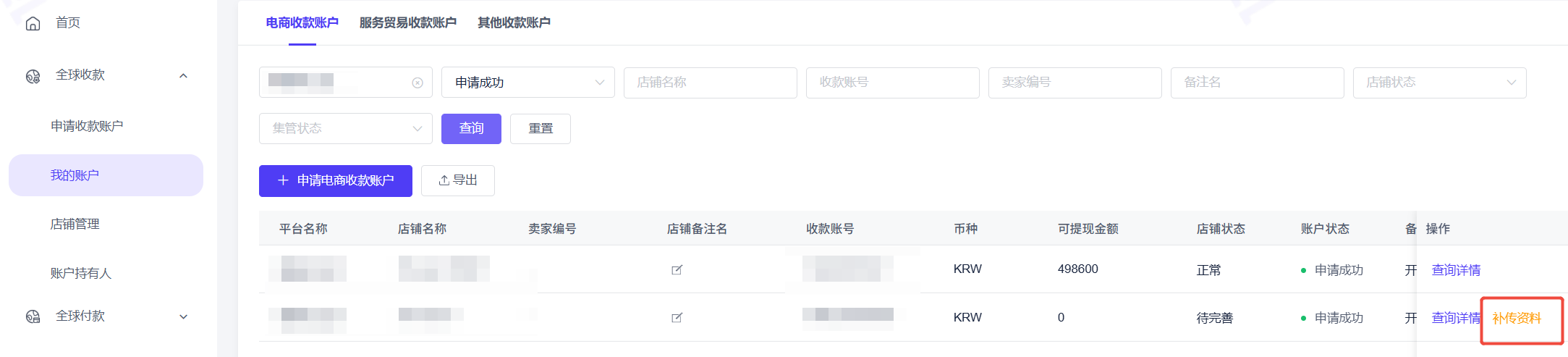Click the 全球收款 globe icon
The width and height of the screenshot is (1568, 357).
point(33,76)
